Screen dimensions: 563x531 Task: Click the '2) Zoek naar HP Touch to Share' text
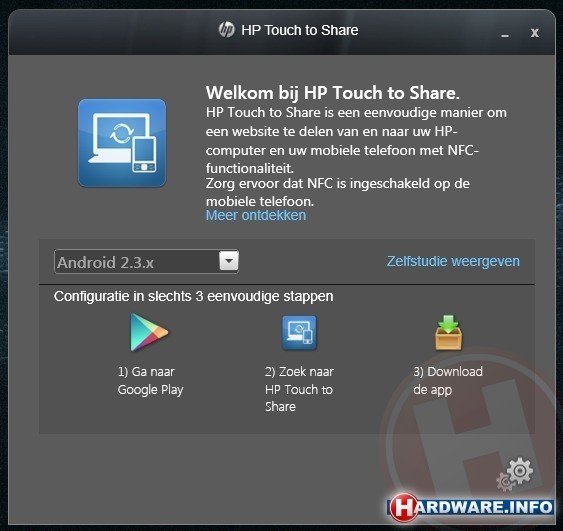[x=299, y=389]
